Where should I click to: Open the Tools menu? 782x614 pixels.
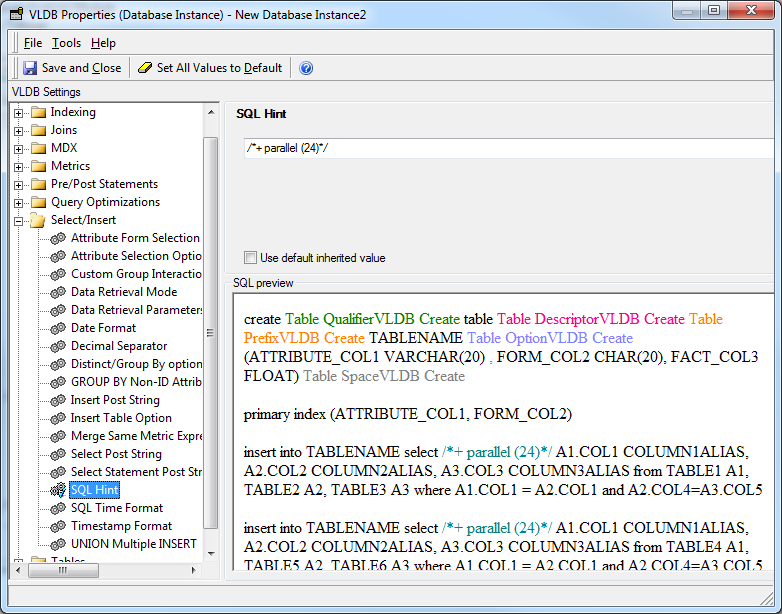click(x=66, y=43)
